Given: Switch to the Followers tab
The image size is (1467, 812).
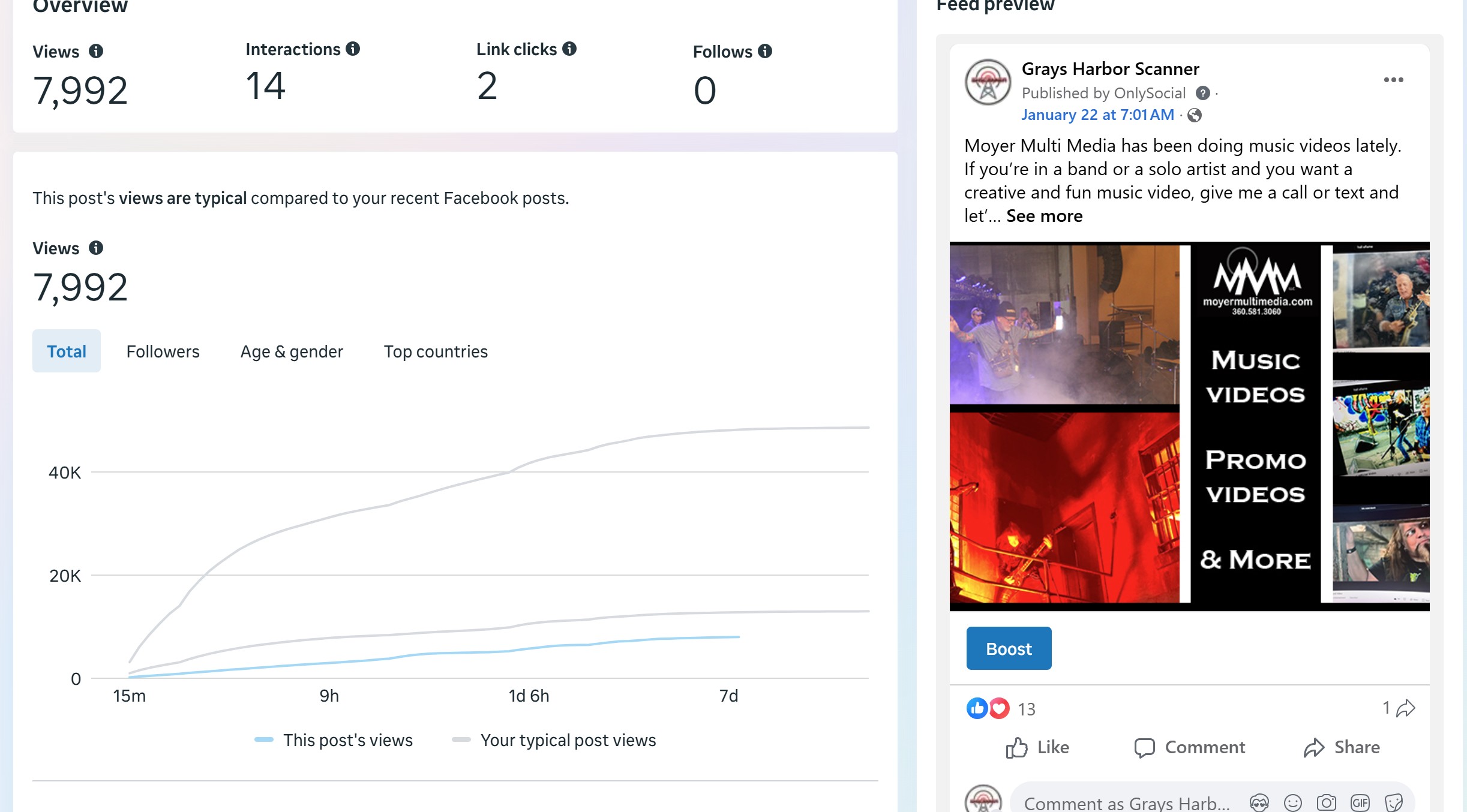Looking at the screenshot, I should [163, 351].
